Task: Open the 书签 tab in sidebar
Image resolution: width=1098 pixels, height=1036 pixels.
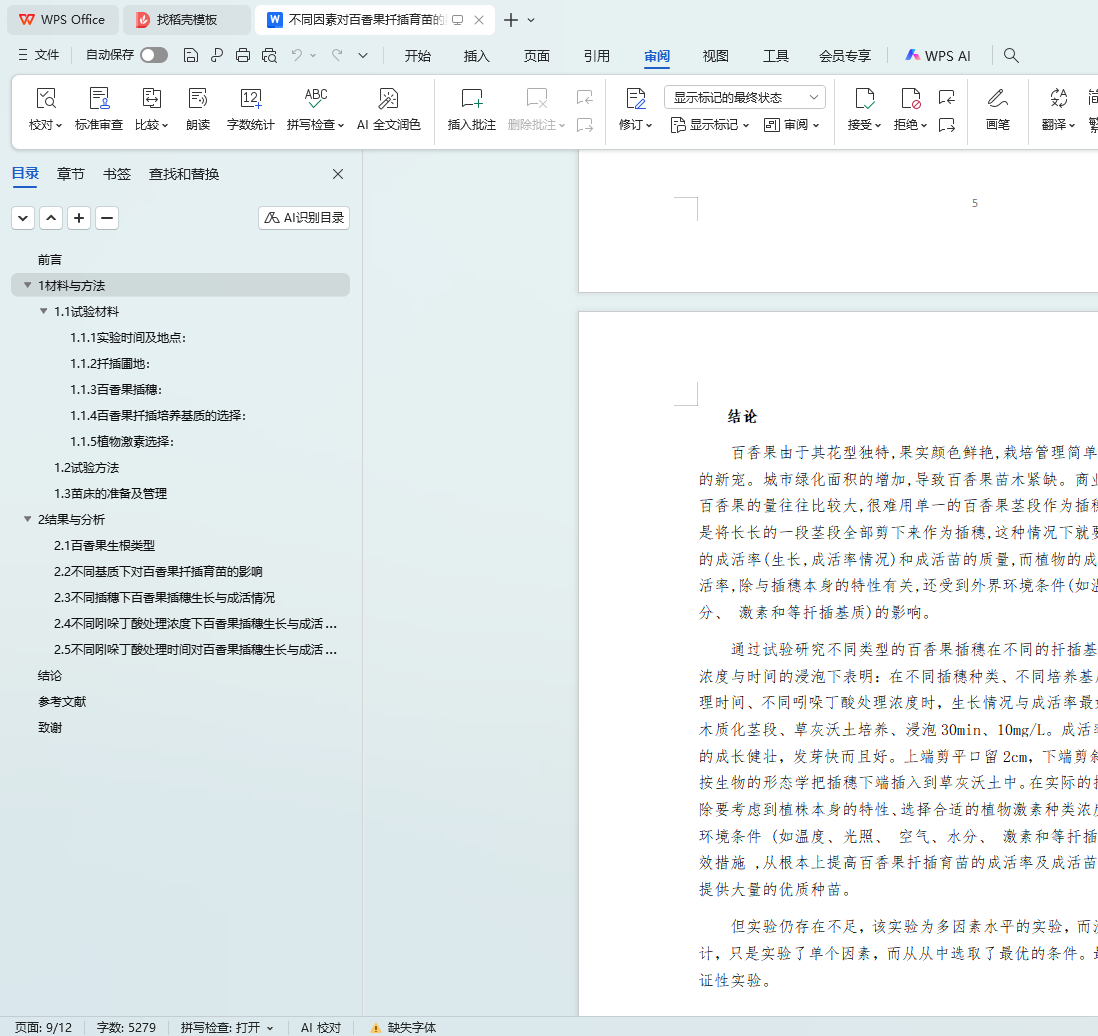Action: [117, 174]
